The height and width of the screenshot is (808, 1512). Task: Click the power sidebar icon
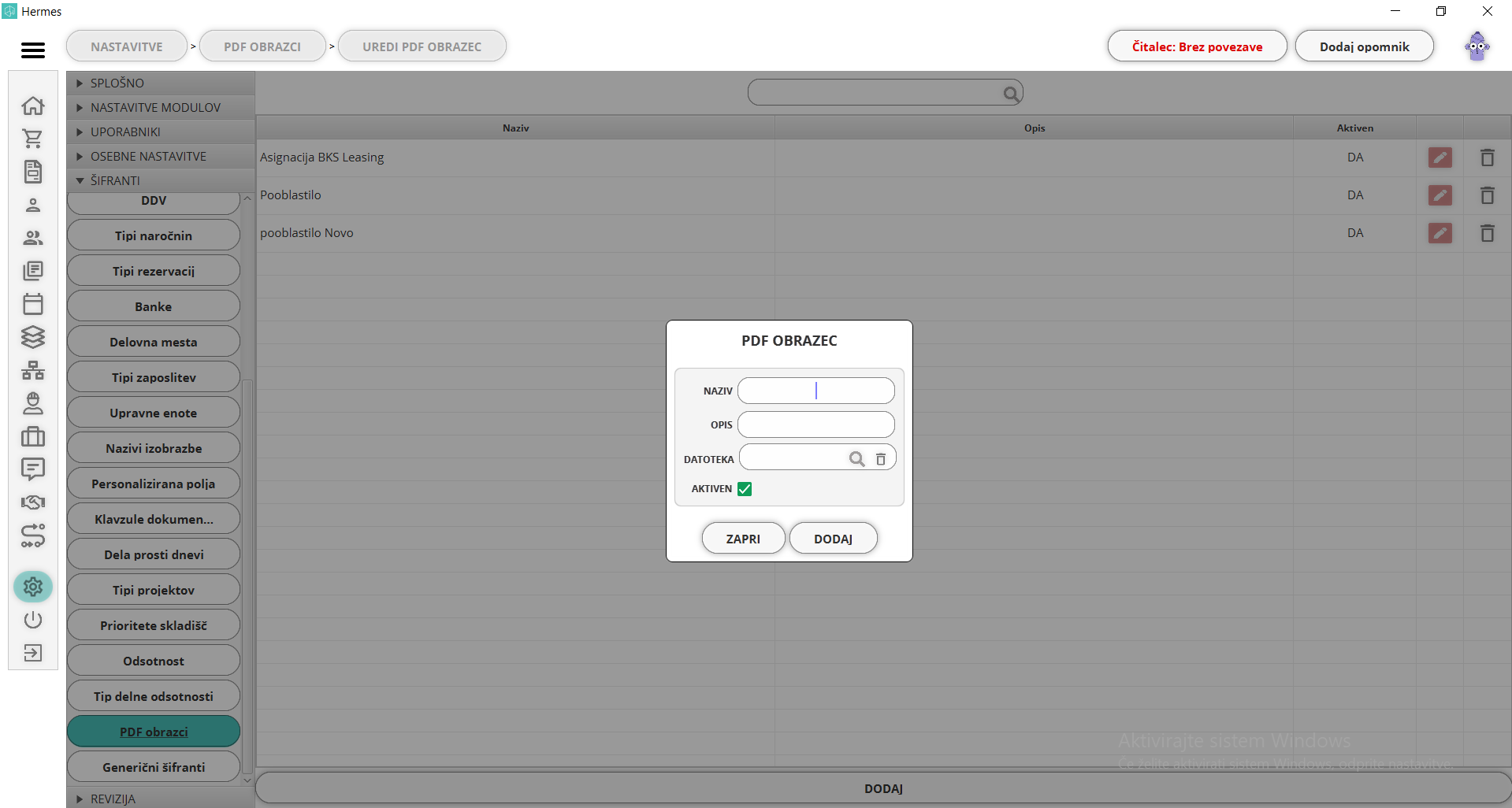(x=33, y=620)
